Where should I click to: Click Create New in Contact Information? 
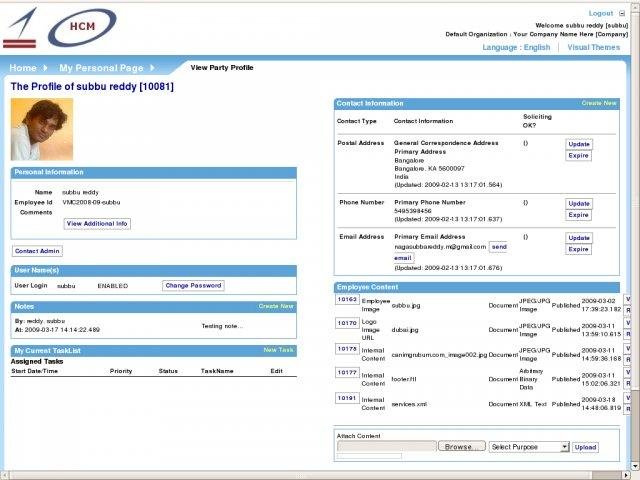tap(599, 103)
